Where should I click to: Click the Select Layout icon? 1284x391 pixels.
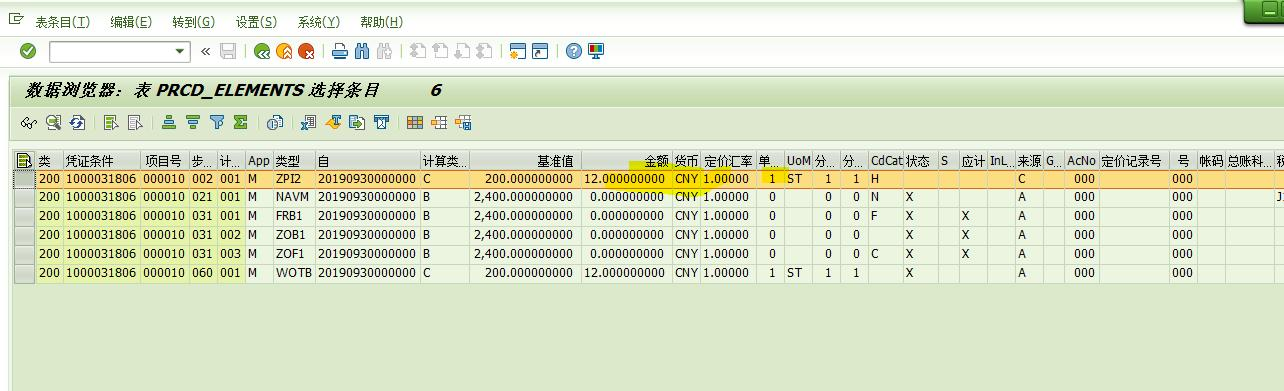tap(439, 122)
